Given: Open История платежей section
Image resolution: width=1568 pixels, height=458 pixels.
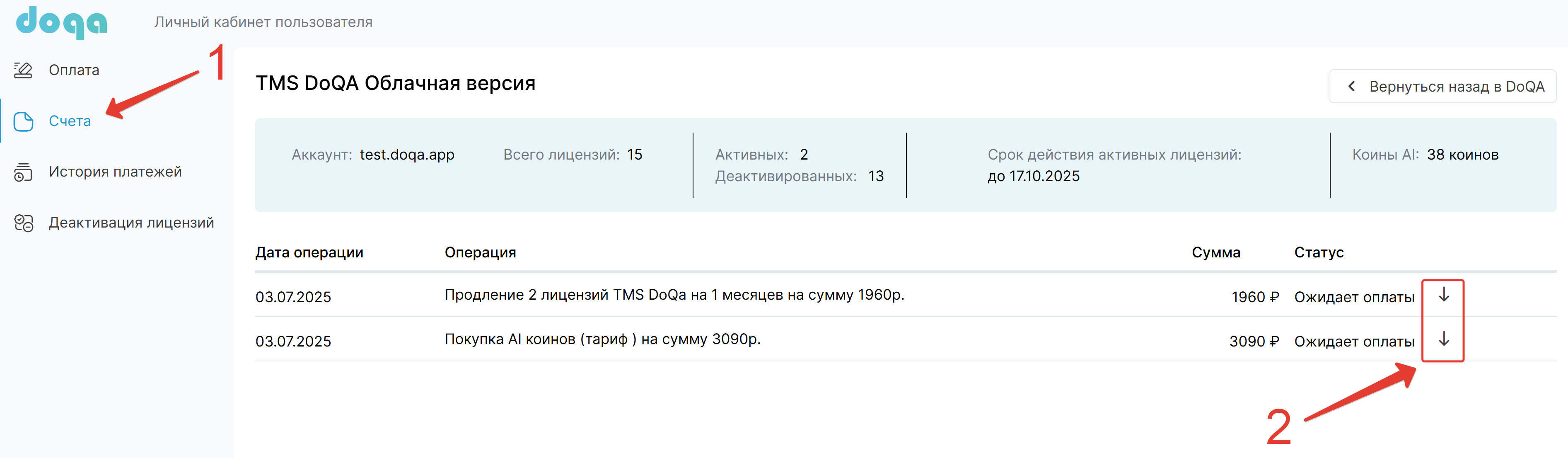Looking at the screenshot, I should 115,172.
